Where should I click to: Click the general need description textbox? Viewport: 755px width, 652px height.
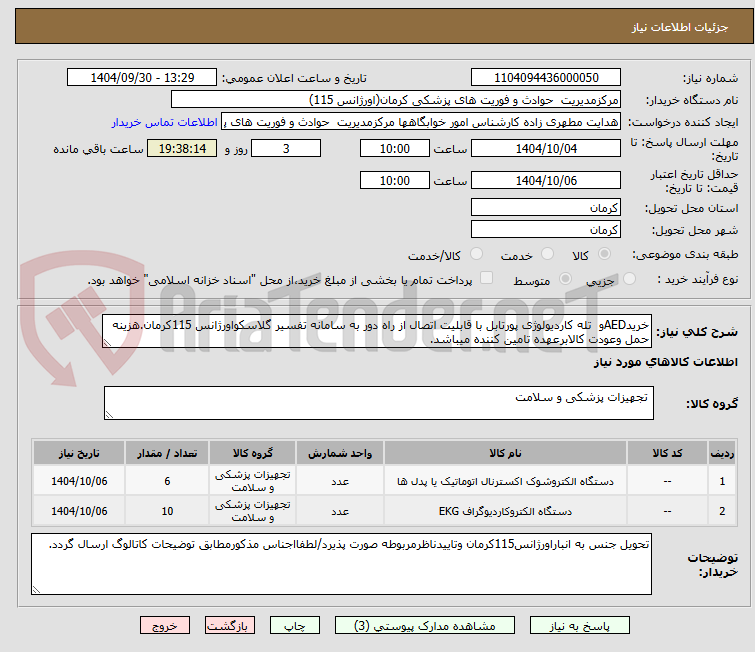coord(377,331)
